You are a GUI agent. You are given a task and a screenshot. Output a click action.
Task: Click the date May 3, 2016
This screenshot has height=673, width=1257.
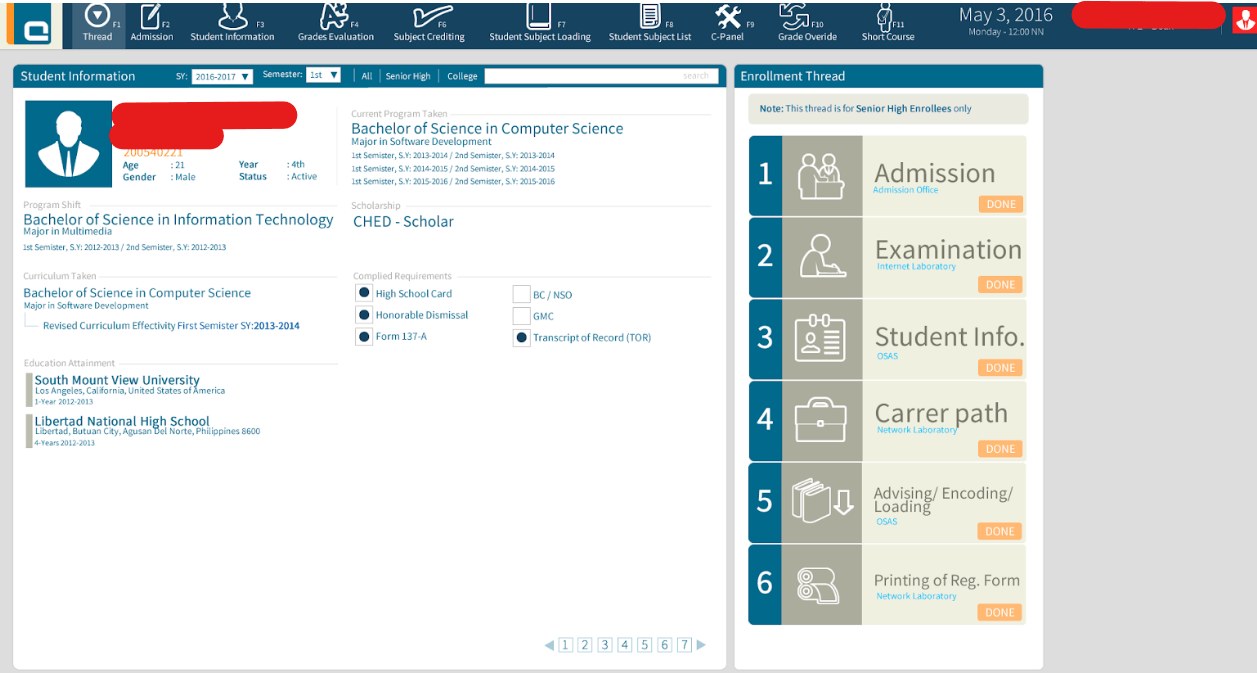coord(1006,15)
